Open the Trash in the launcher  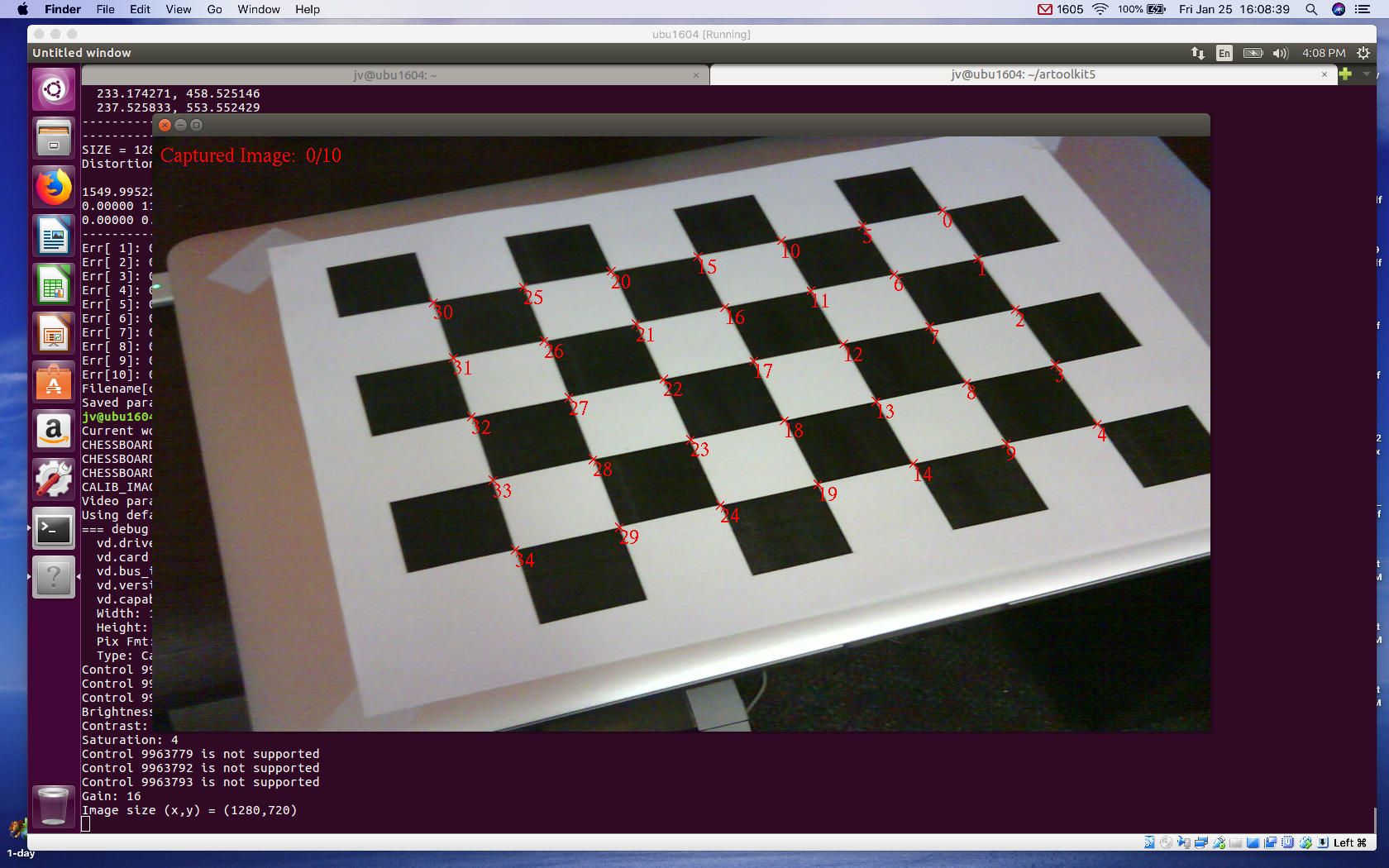54,805
